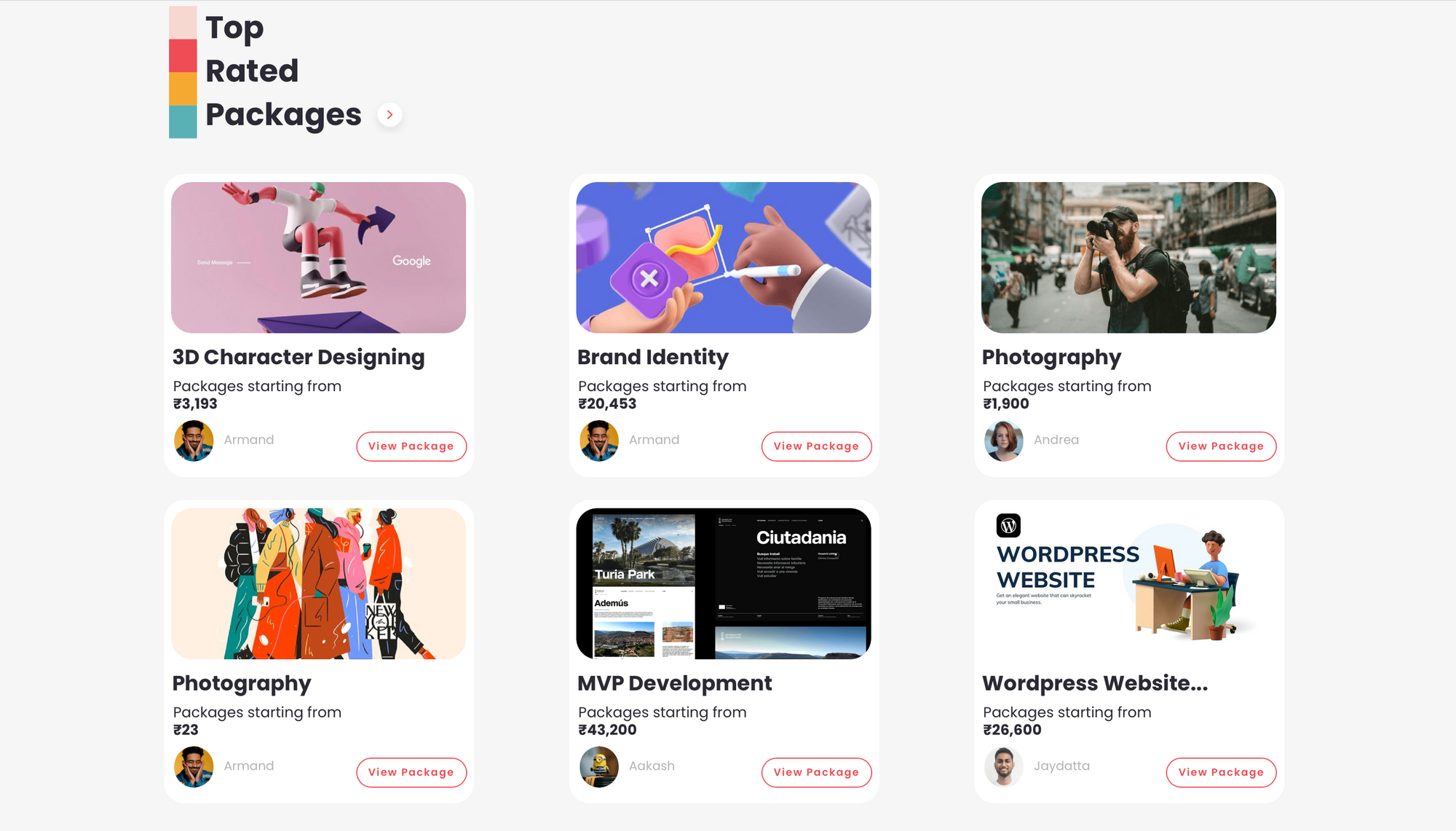View Package for Wordpress Website
Viewport: 1456px width, 831px height.
click(x=1221, y=773)
